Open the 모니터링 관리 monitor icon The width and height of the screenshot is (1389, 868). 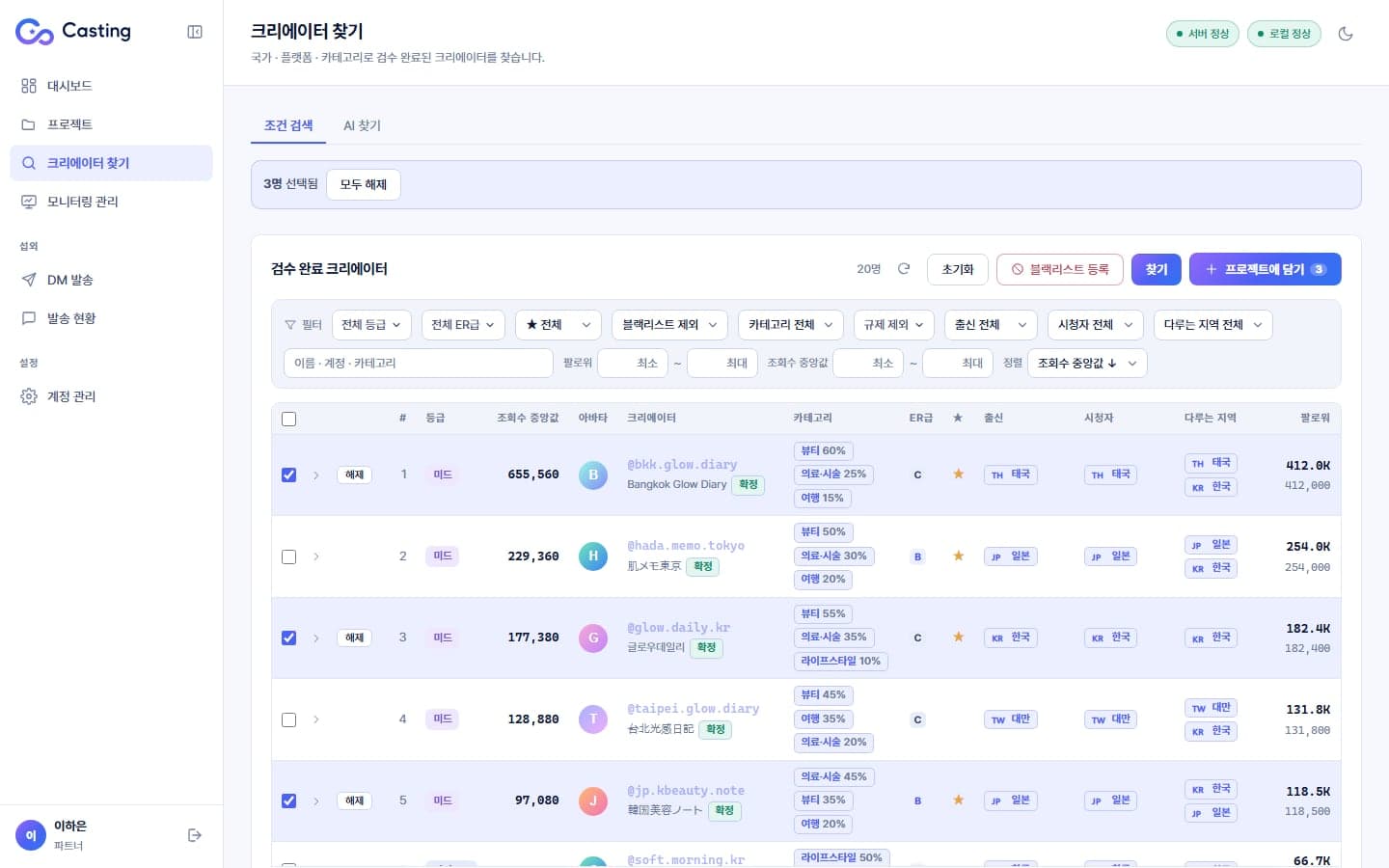coord(29,202)
